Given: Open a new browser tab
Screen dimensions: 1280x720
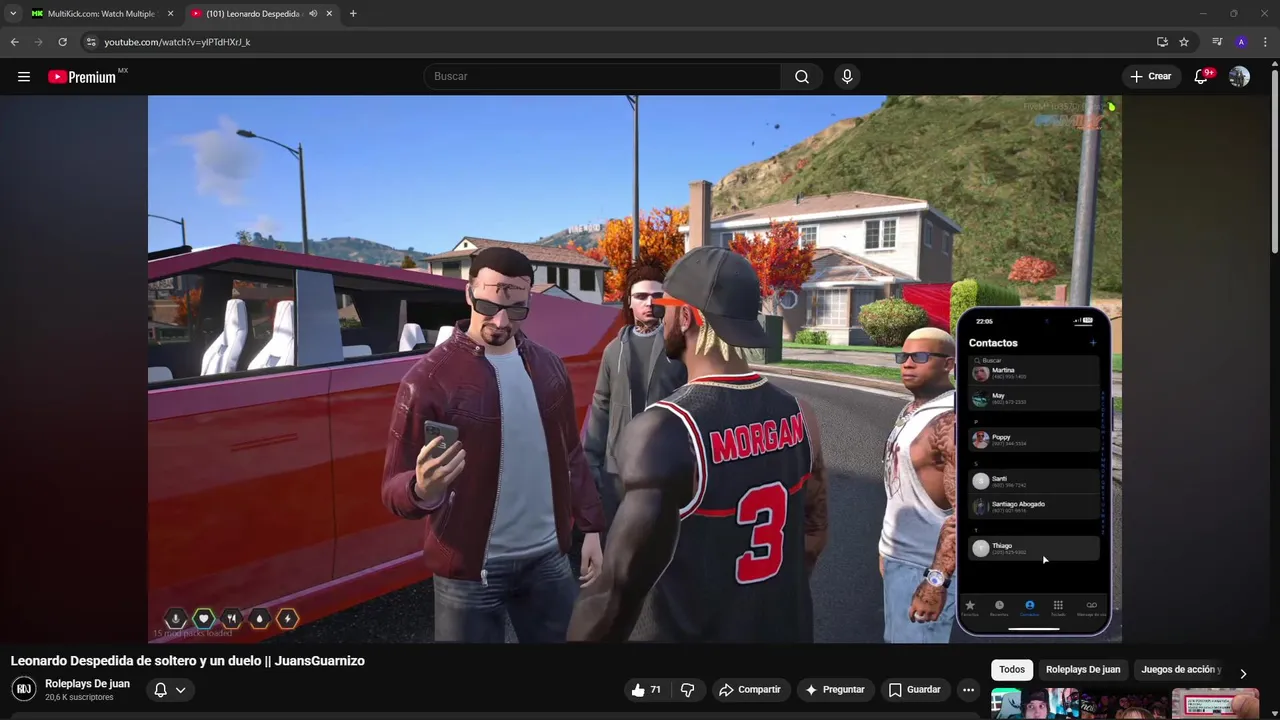Looking at the screenshot, I should [353, 14].
